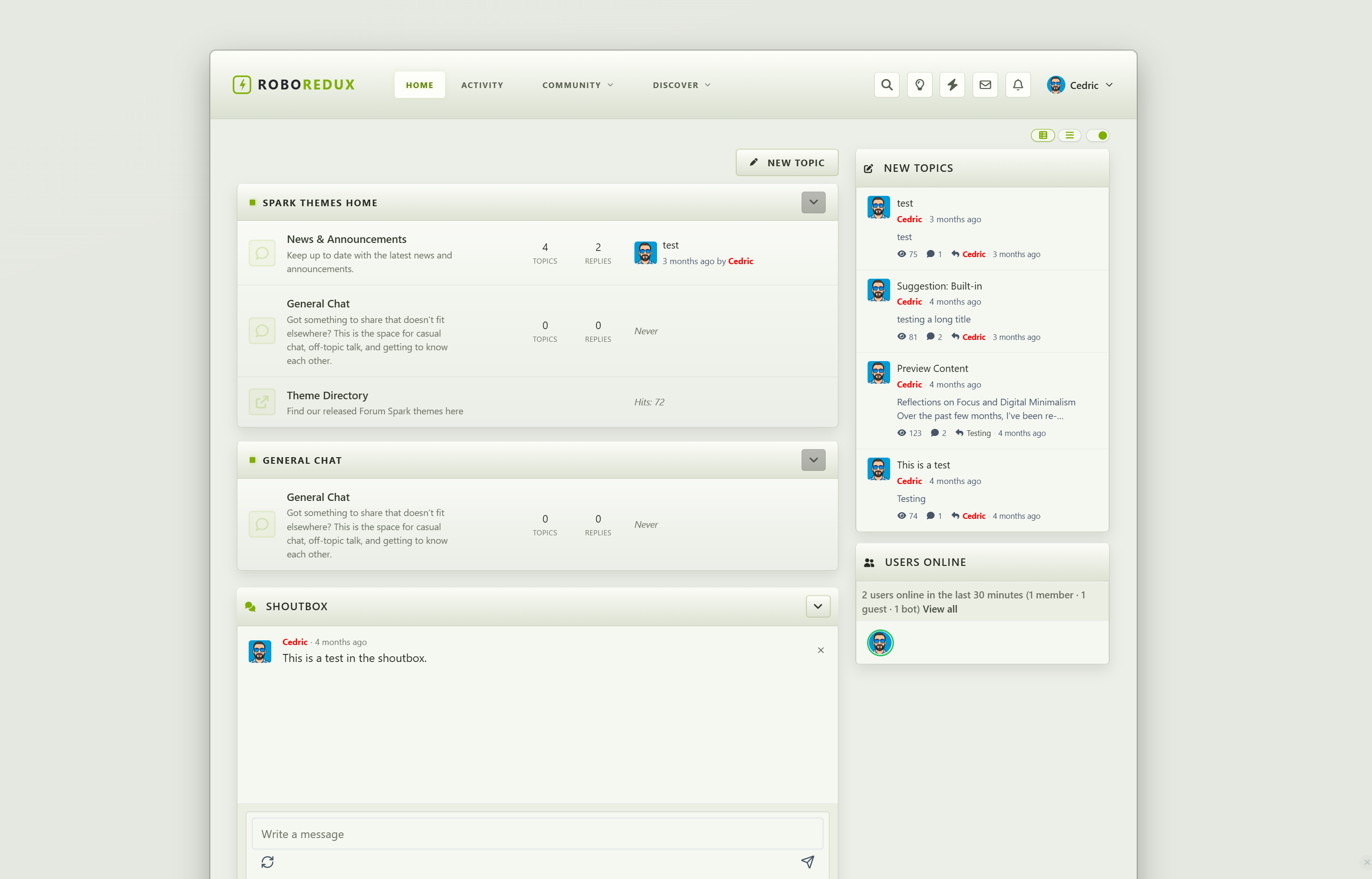The image size is (1372, 879).
Task: Open the General Chat forum under Spark Themes Home
Action: 318,304
